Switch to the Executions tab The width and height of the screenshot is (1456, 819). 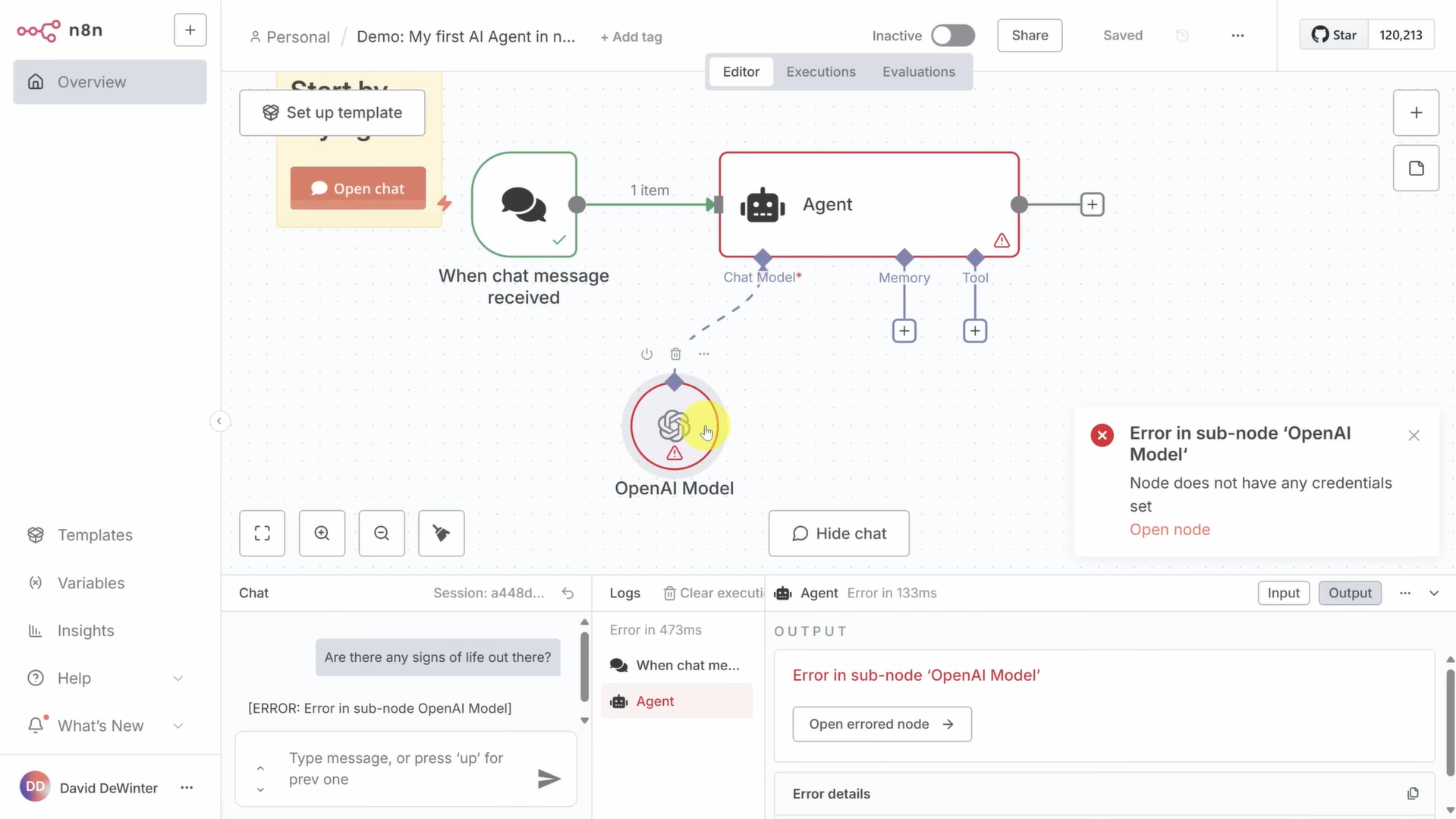pos(821,71)
